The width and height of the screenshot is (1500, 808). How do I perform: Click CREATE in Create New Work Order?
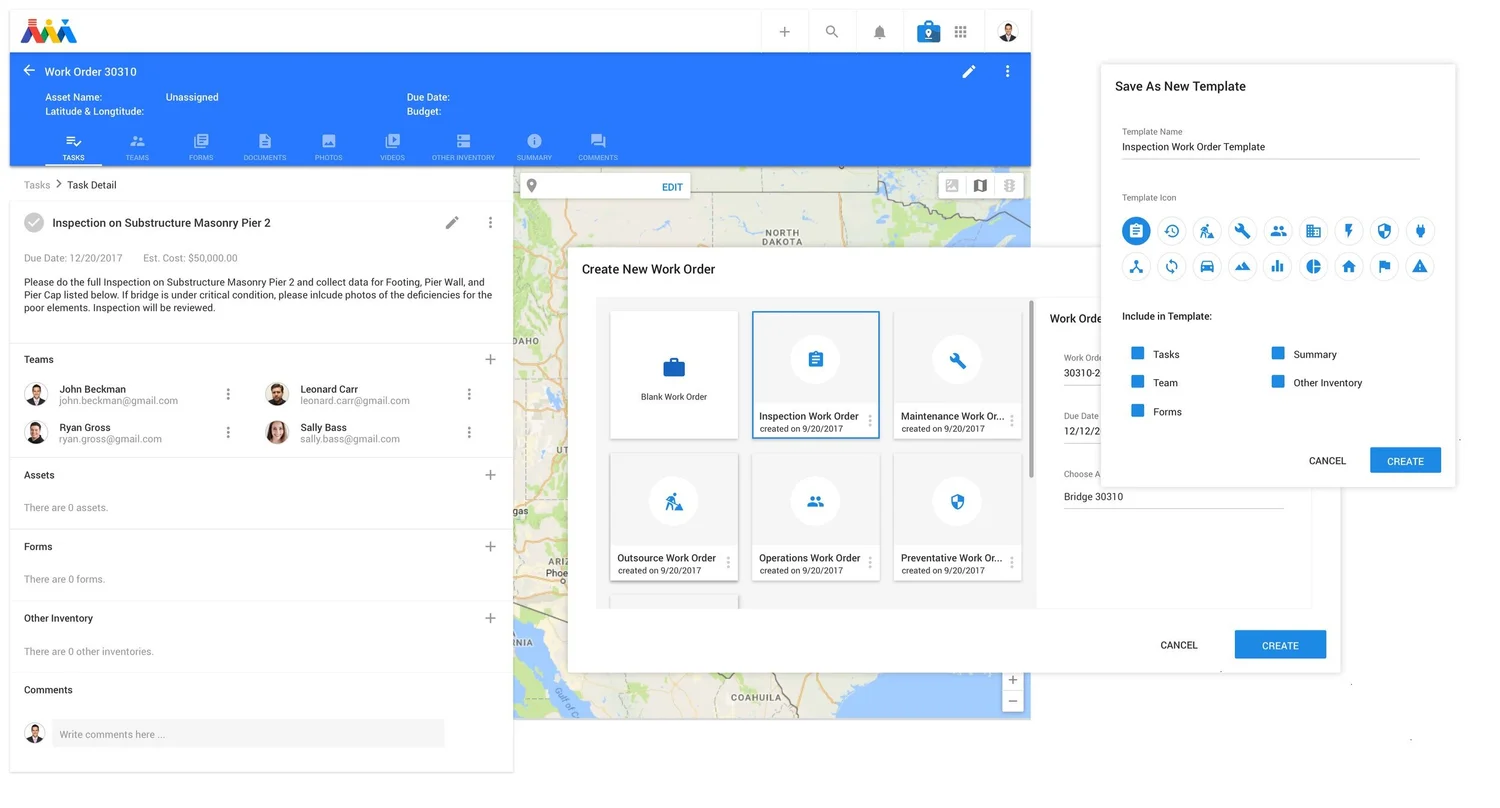coord(1280,644)
